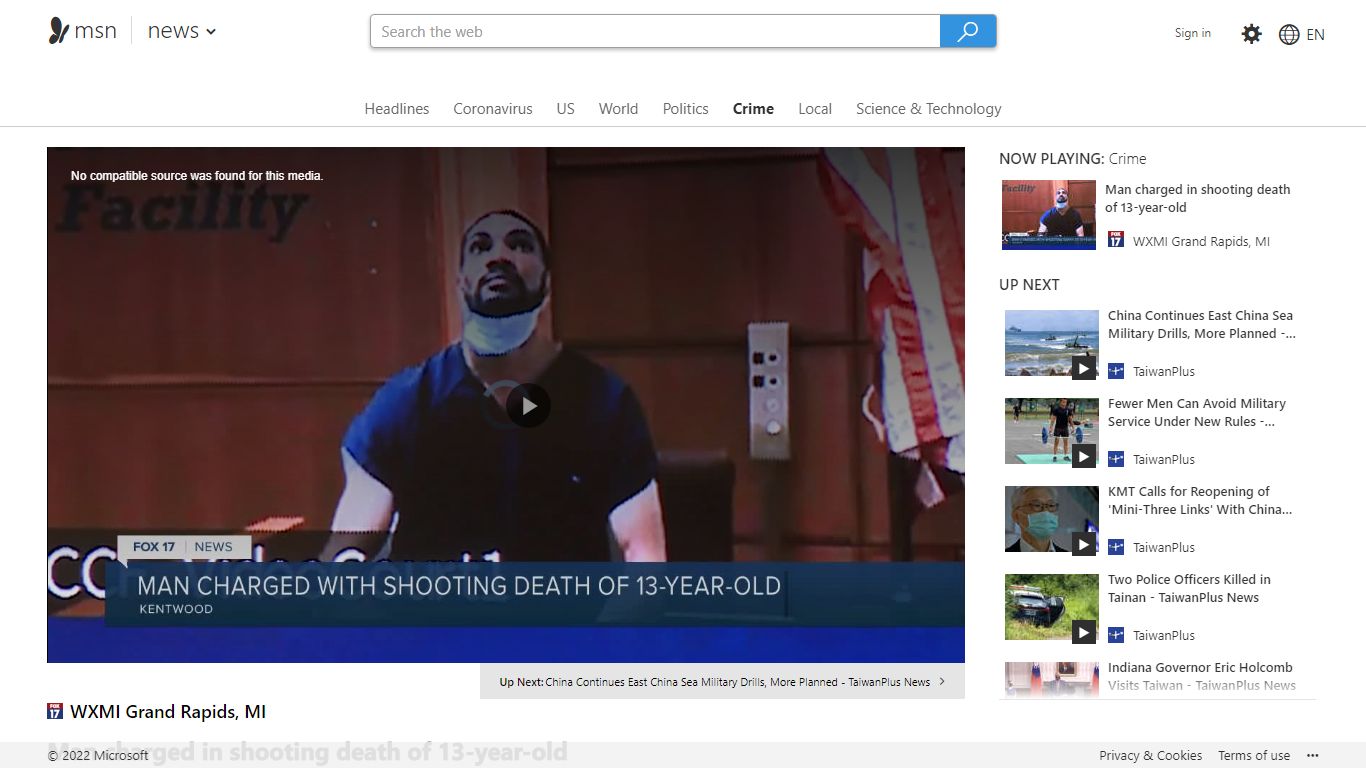Viewport: 1366px width, 768px height.
Task: Click TaiwanPlus icon under KMT story
Action: point(1116,547)
